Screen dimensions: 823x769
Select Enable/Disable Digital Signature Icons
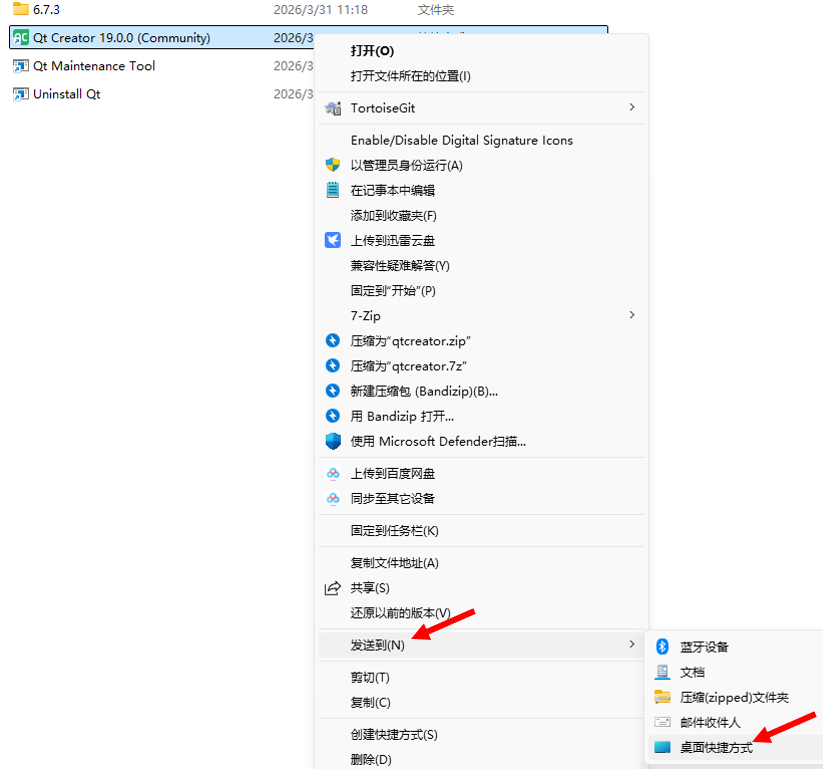click(x=461, y=140)
